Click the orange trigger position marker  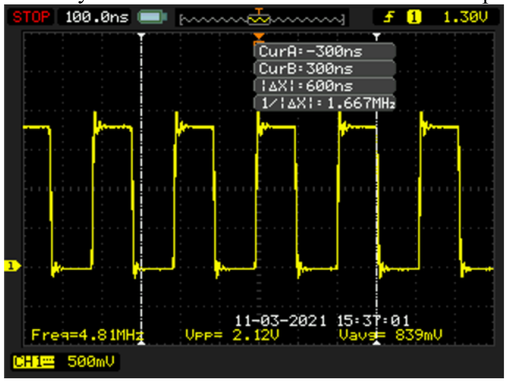[x=259, y=36]
